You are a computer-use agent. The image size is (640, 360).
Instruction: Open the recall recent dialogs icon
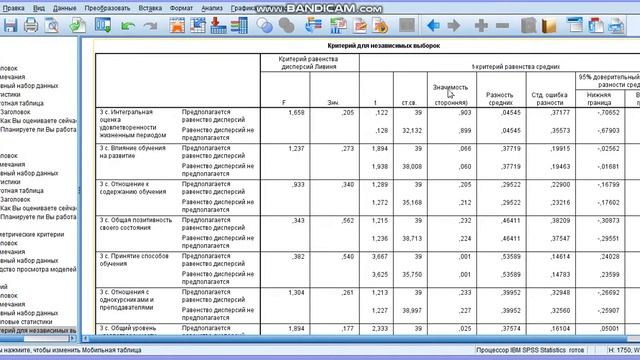[x=103, y=26]
